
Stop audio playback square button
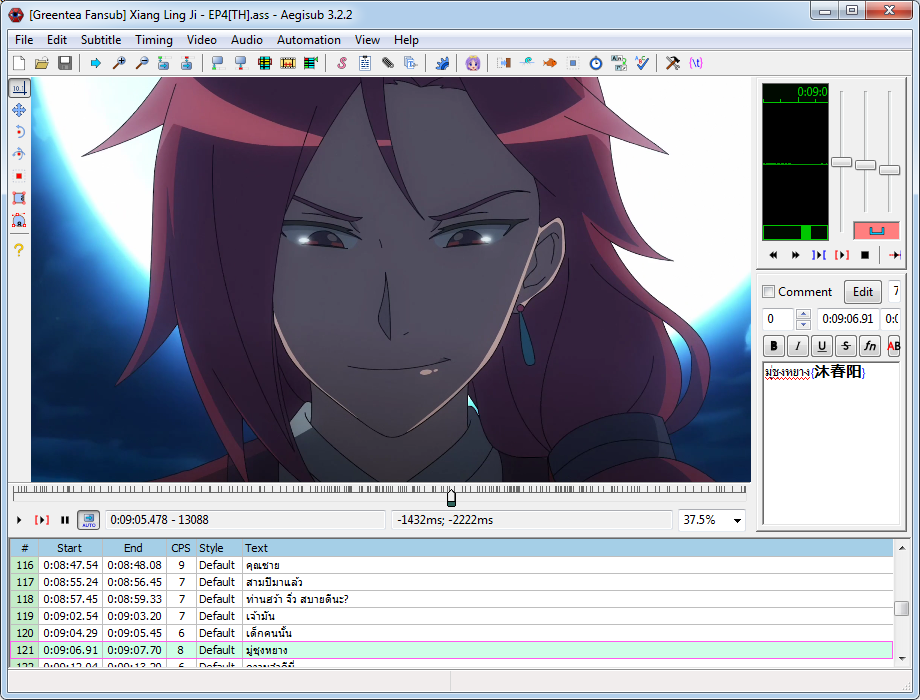(864, 255)
